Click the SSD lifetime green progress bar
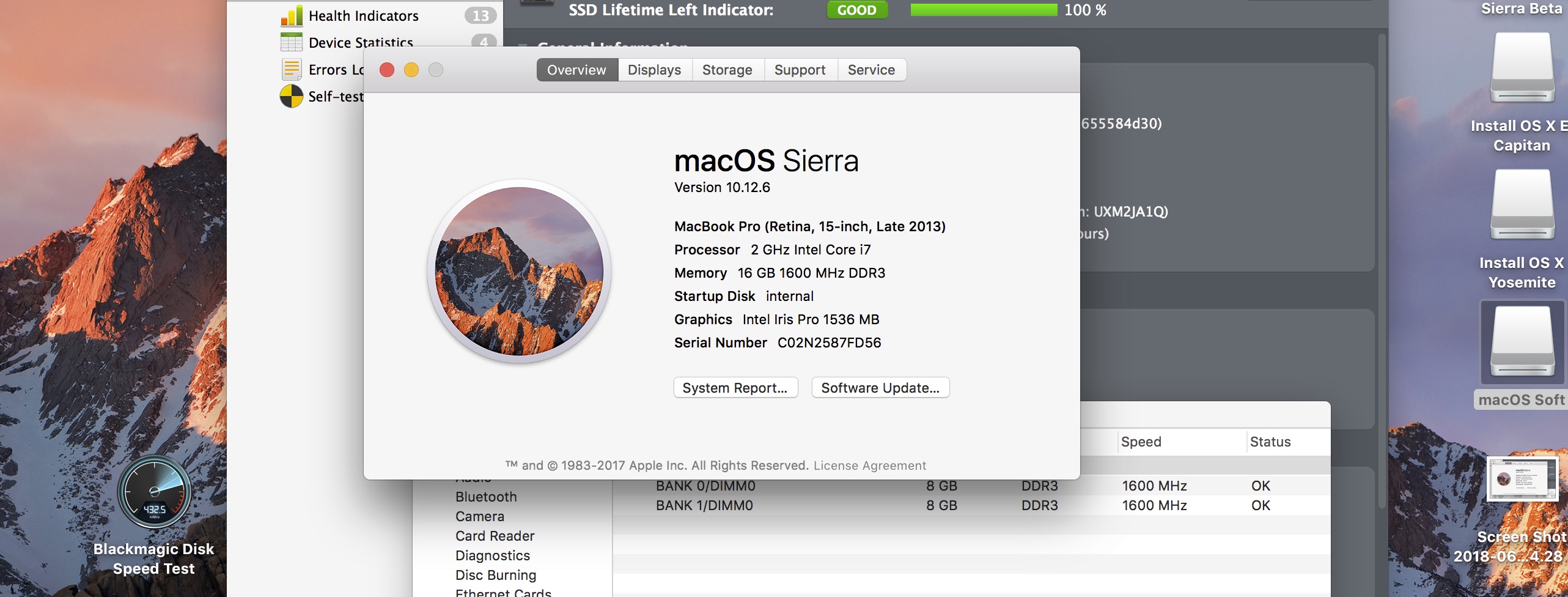 click(x=984, y=10)
